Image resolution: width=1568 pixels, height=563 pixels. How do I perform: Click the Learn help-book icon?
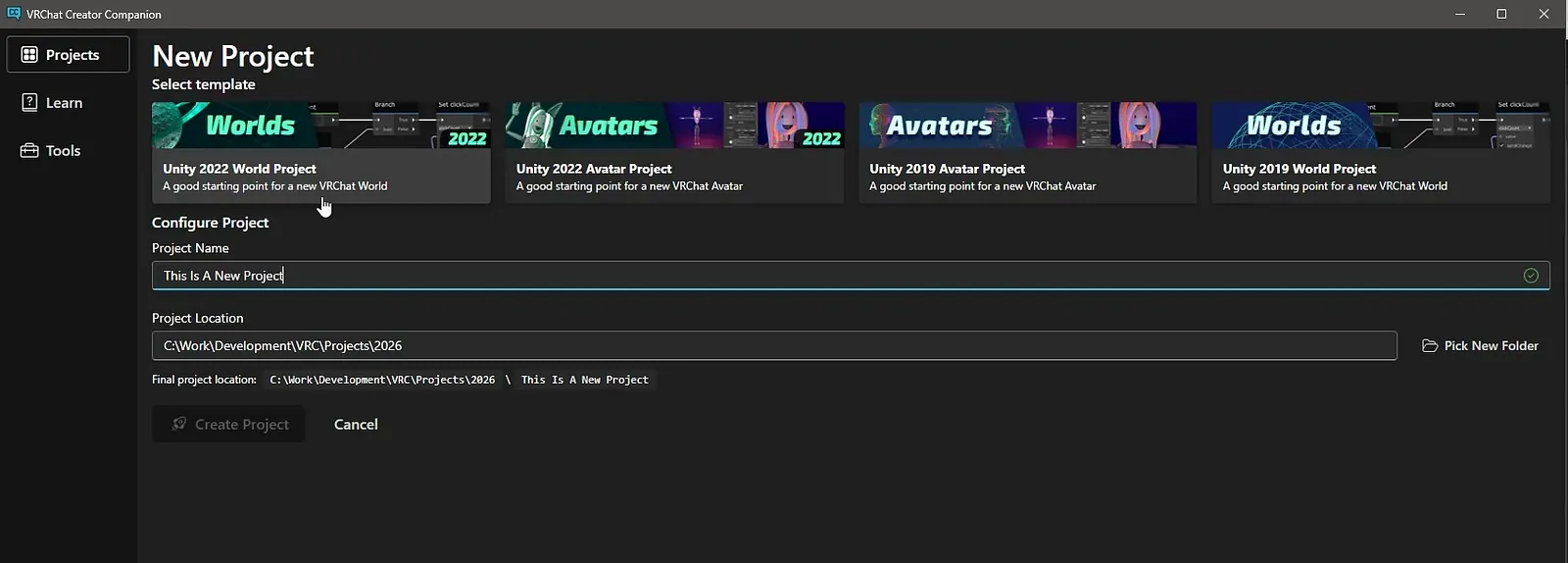point(29,102)
